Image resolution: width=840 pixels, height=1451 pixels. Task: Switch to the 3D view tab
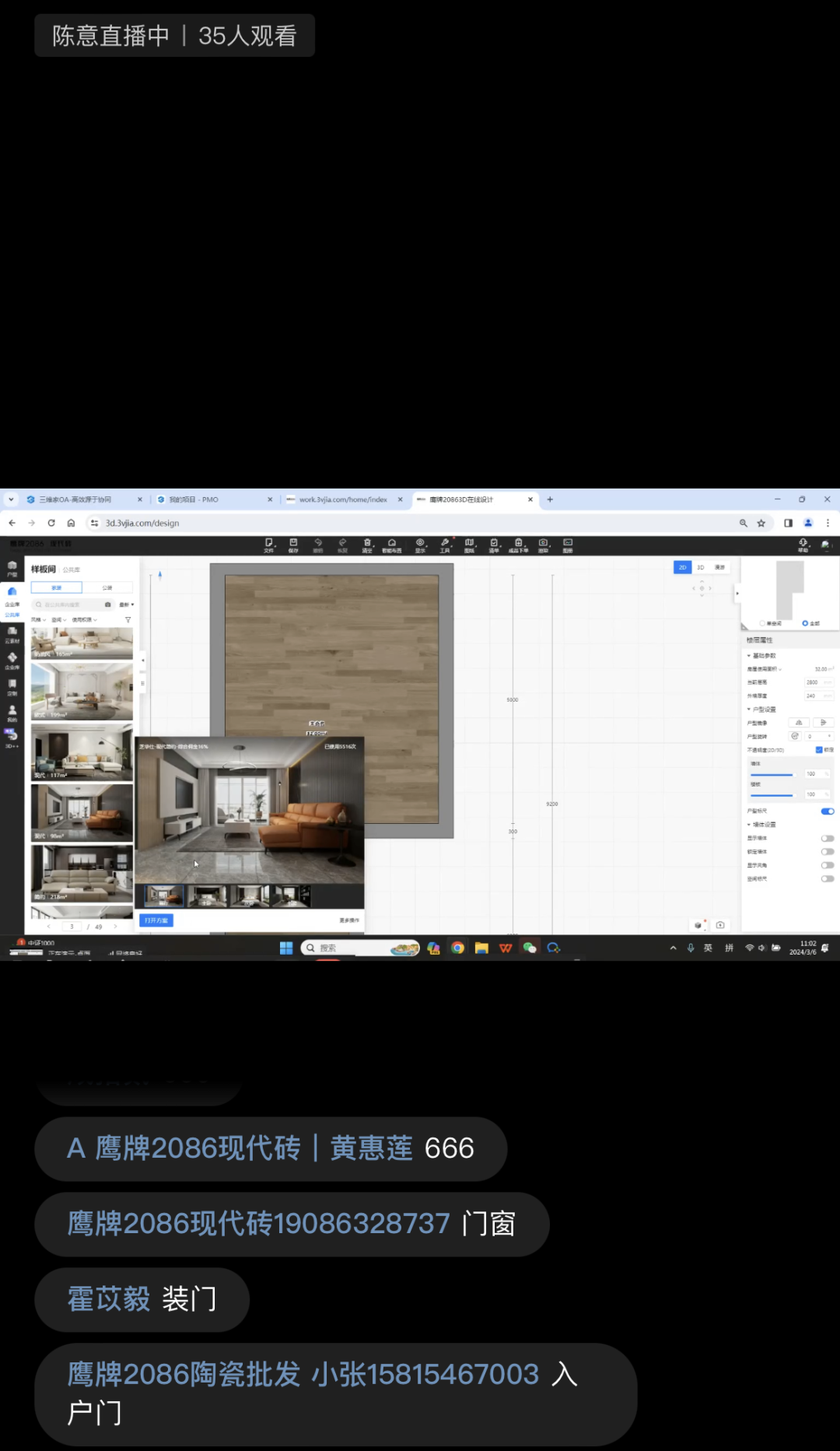point(700,568)
